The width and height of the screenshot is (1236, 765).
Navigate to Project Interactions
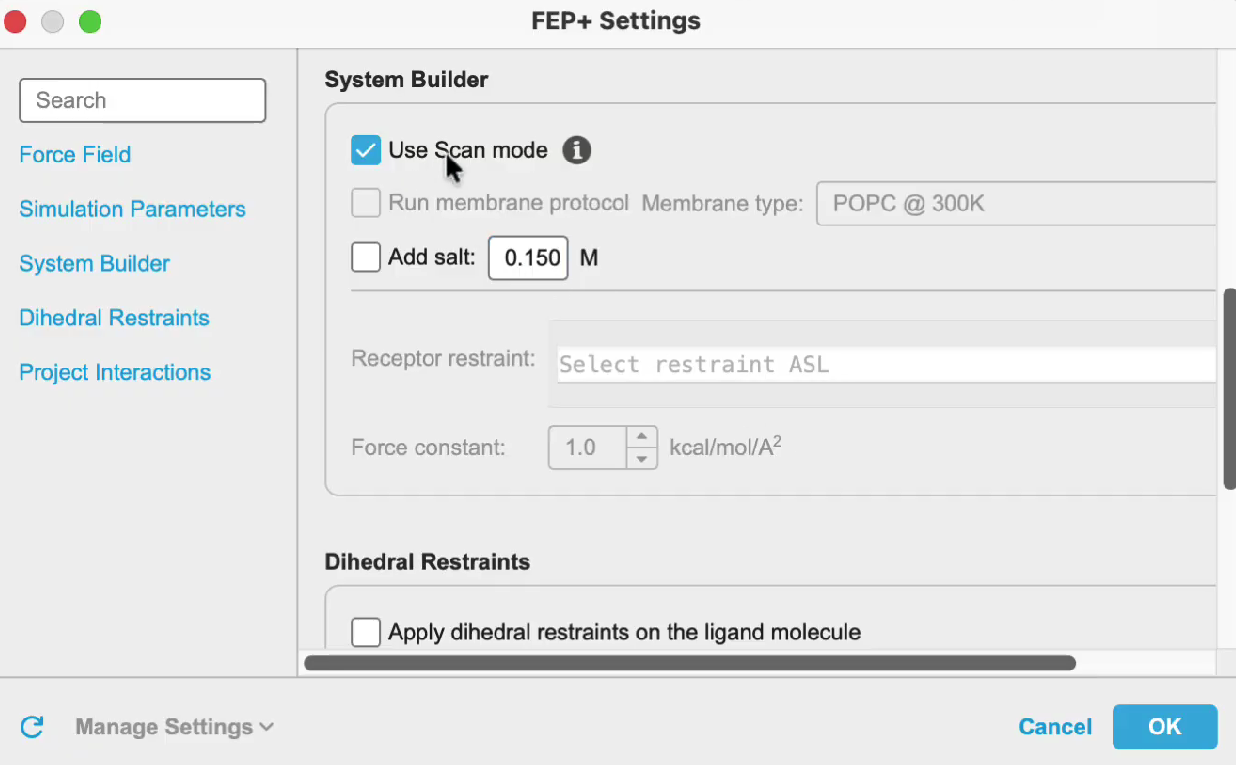[x=115, y=372]
